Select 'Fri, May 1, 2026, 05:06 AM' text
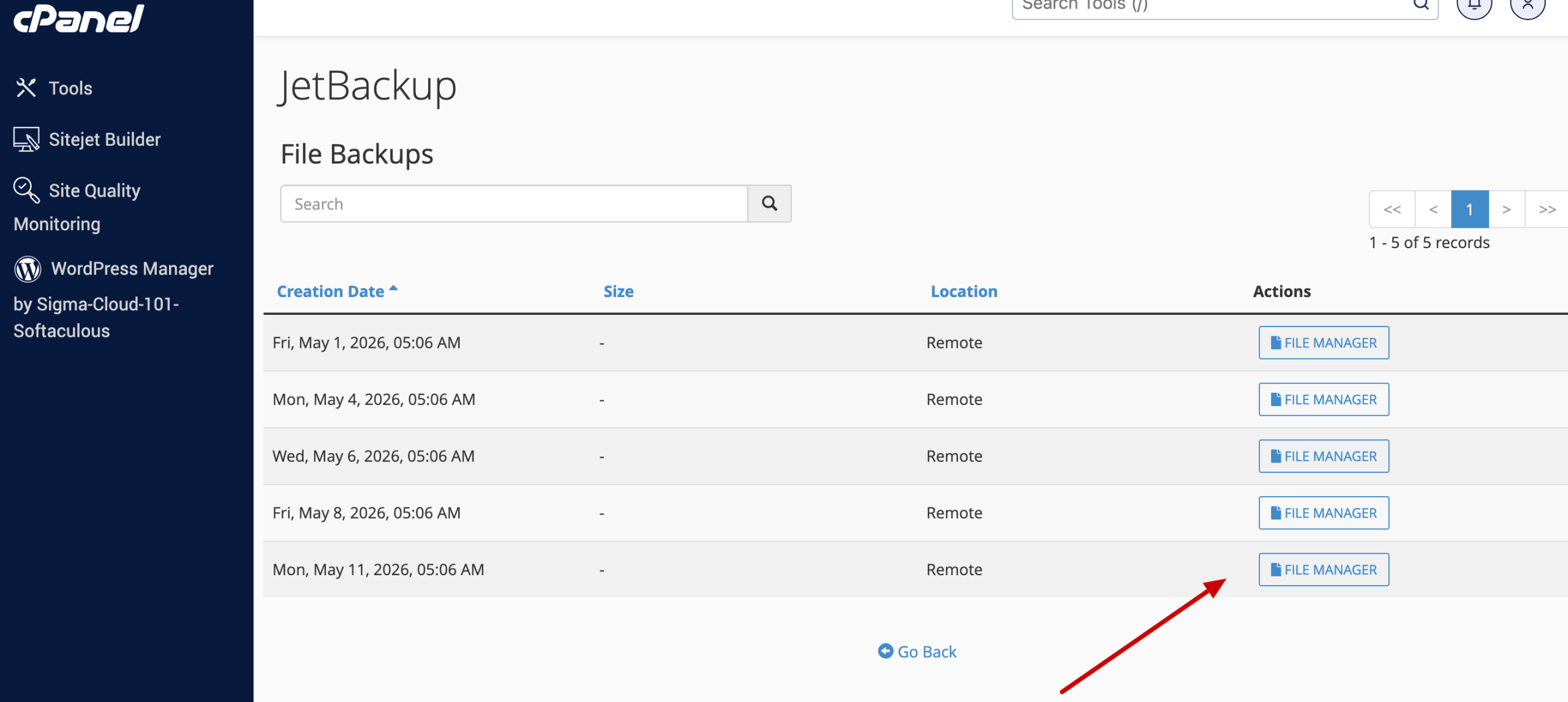 [x=366, y=343]
